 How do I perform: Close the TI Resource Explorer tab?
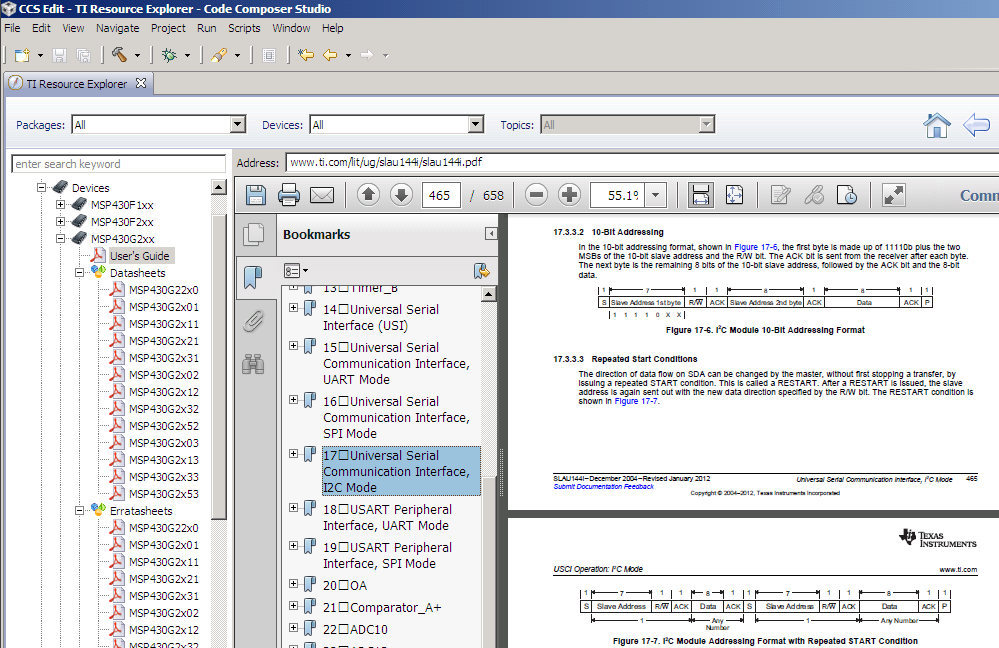pyautogui.click(x=141, y=83)
